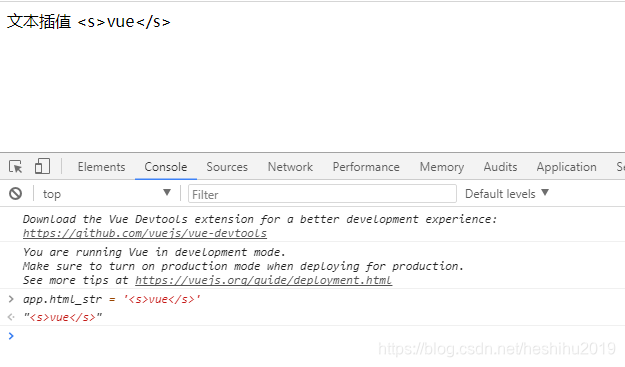Clear the console with the ban icon
Image resolution: width=625 pixels, height=367 pixels.
tap(16, 194)
